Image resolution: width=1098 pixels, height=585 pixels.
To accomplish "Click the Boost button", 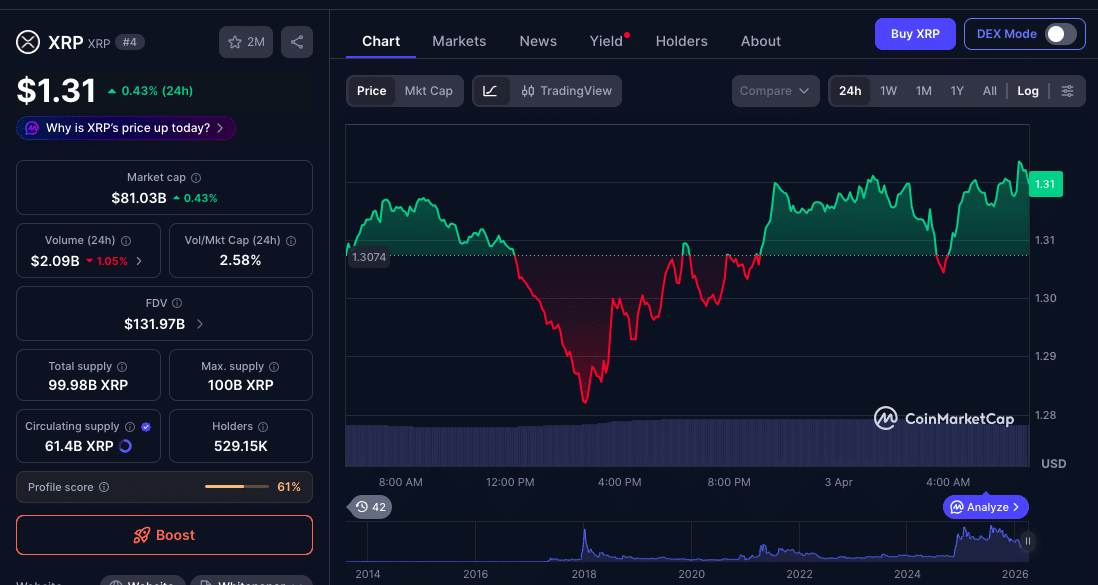I will click(x=164, y=535).
